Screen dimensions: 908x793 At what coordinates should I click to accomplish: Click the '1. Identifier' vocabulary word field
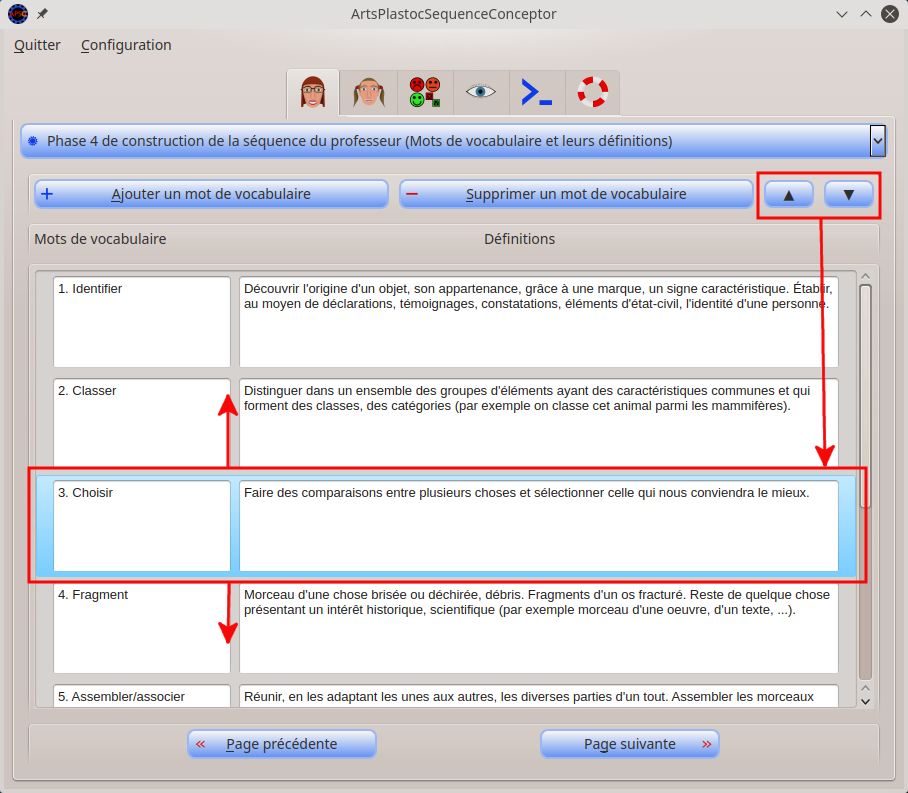pos(142,321)
